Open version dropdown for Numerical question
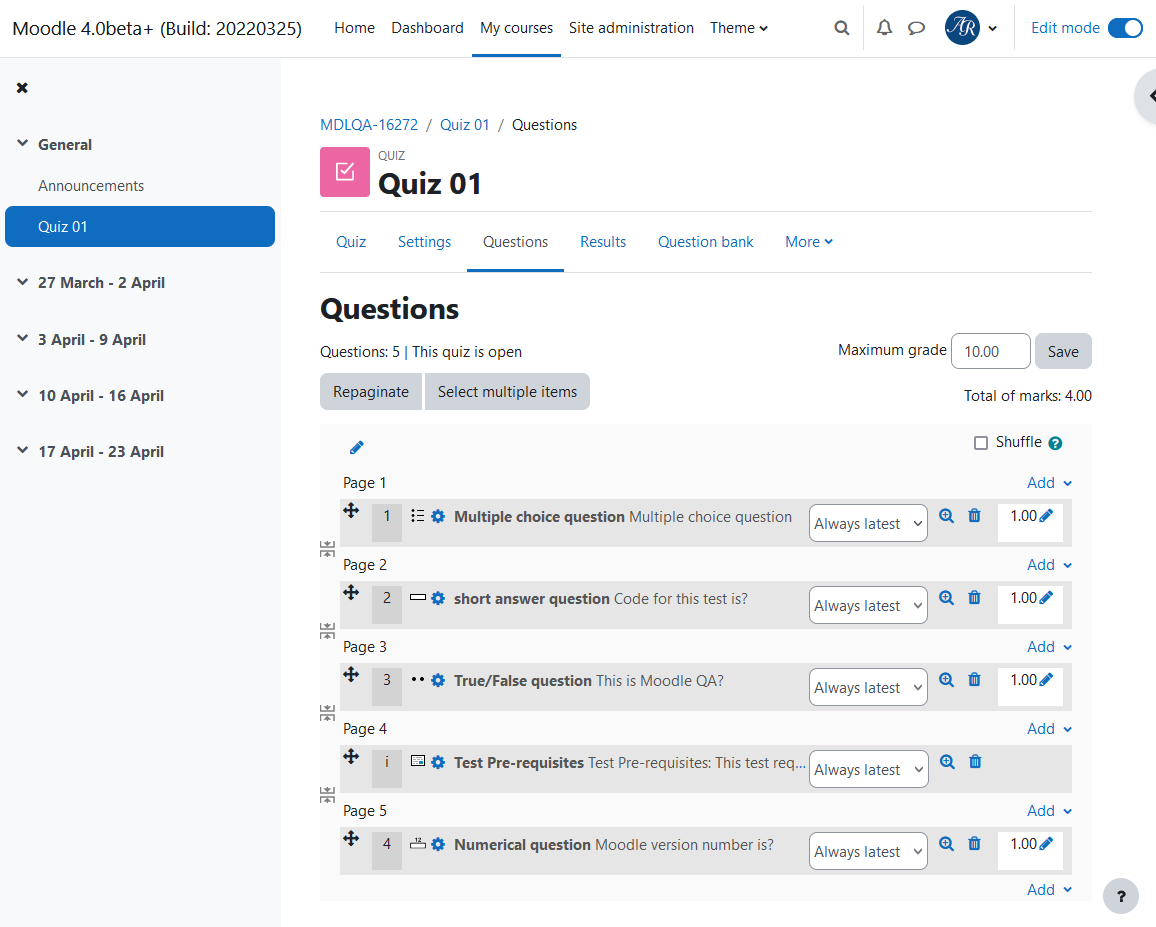Viewport: 1156px width, 927px height. click(868, 850)
